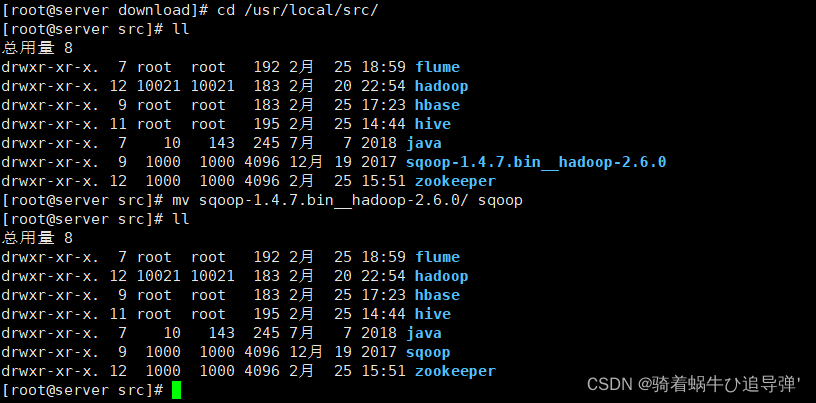The image size is (816, 403).
Task: Click the sqoop-1.4.7.bin__hadoop-2.6.0 directory name
Action: point(536,162)
